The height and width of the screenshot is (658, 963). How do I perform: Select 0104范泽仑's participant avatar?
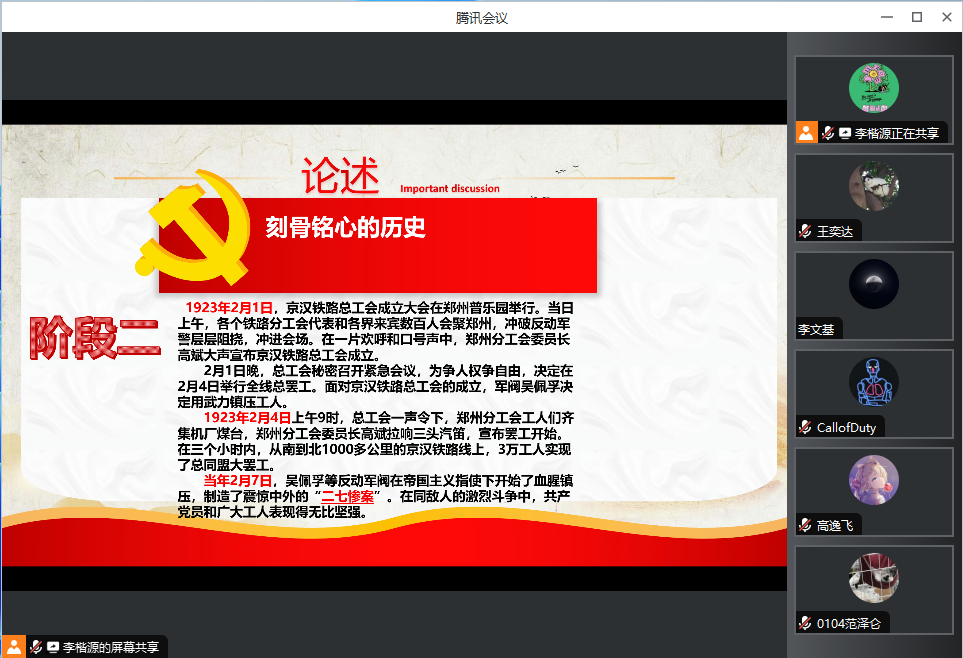873,578
